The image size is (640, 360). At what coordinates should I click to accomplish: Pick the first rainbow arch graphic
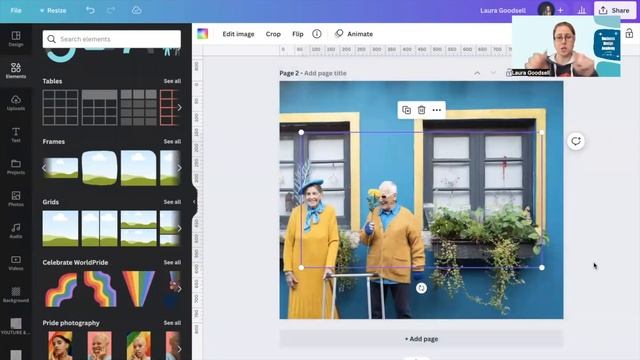tap(61, 289)
